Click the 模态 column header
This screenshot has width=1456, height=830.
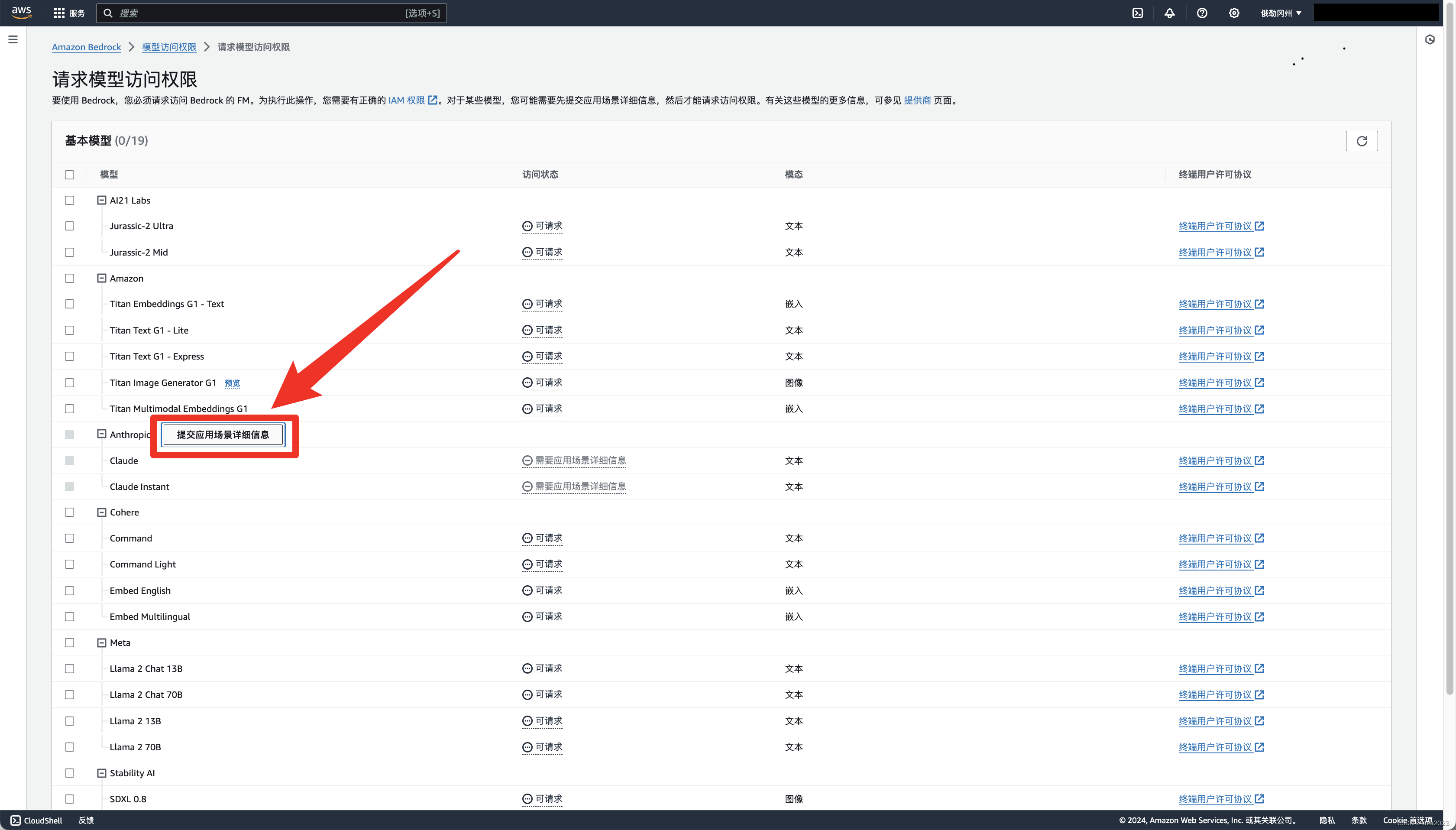[x=794, y=175]
